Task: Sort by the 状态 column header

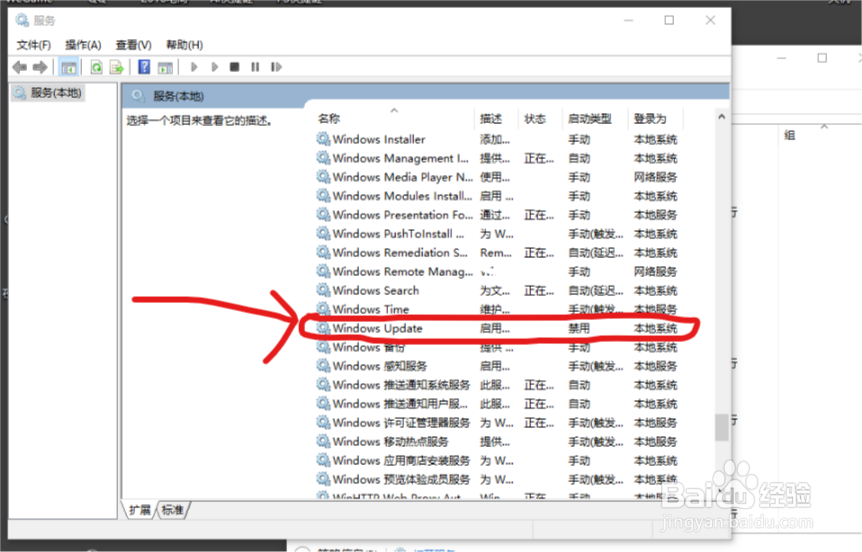Action: pos(534,119)
